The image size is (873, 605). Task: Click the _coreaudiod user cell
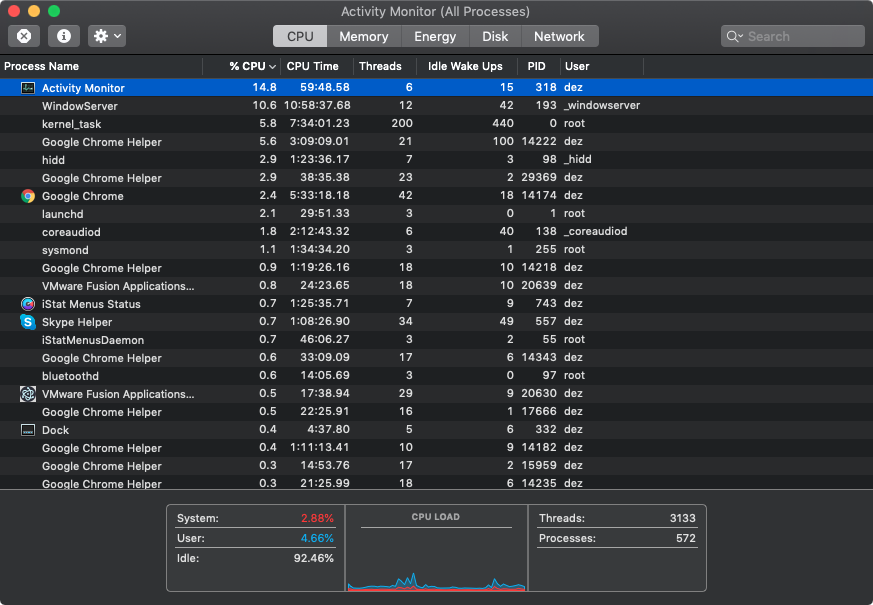click(x=596, y=231)
